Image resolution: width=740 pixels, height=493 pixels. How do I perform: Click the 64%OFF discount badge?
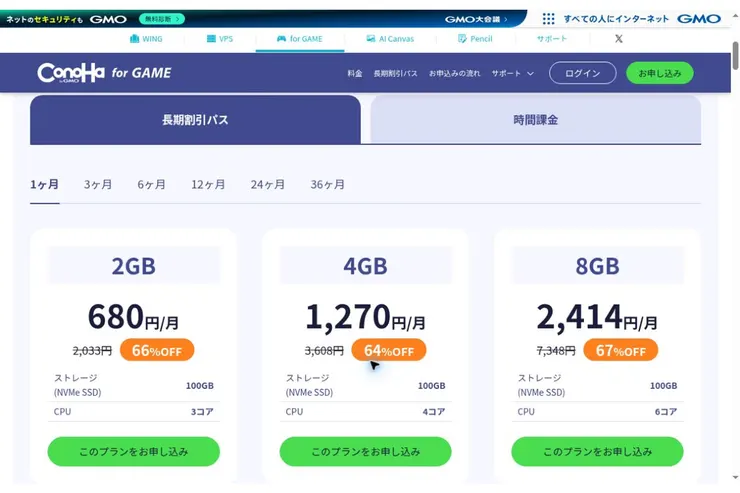tap(389, 351)
